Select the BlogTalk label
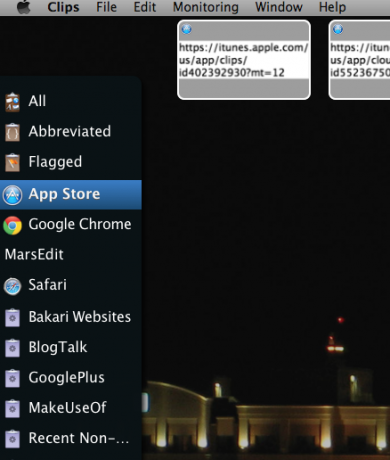This screenshot has height=460, width=390. coord(58,348)
